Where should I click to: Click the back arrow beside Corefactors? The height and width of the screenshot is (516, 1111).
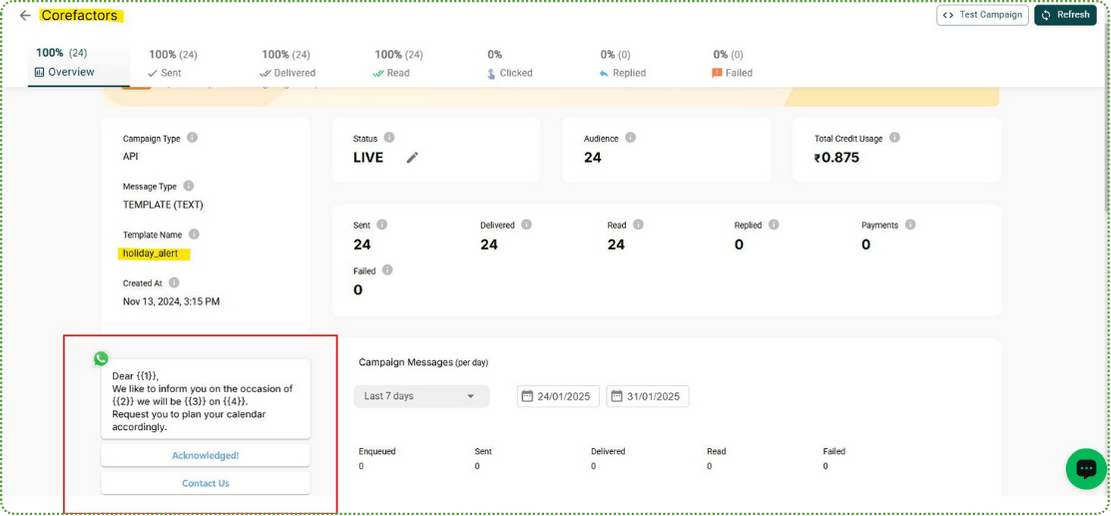[x=25, y=16]
